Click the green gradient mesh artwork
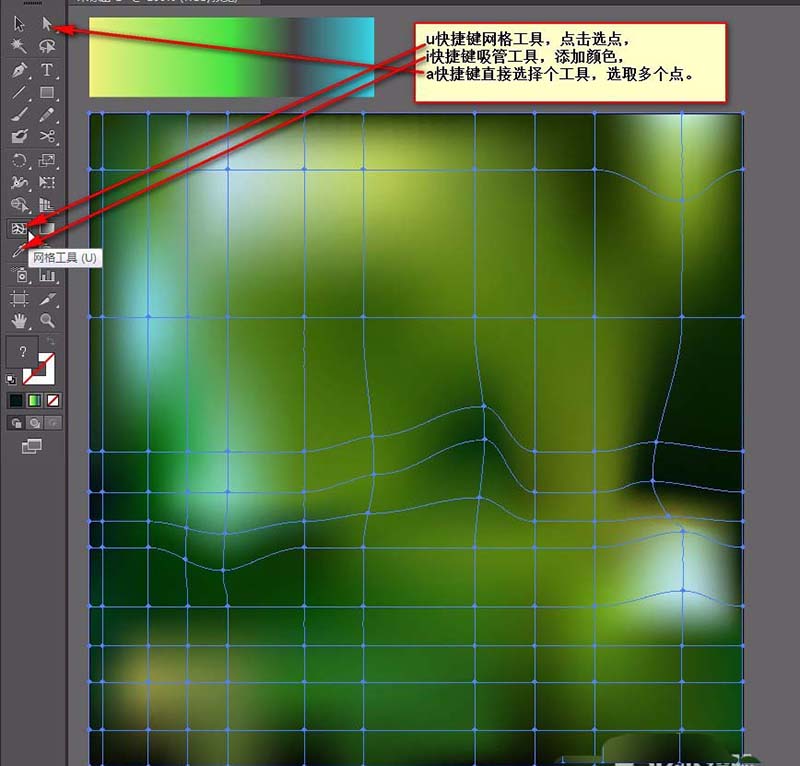800x766 pixels. [x=416, y=439]
